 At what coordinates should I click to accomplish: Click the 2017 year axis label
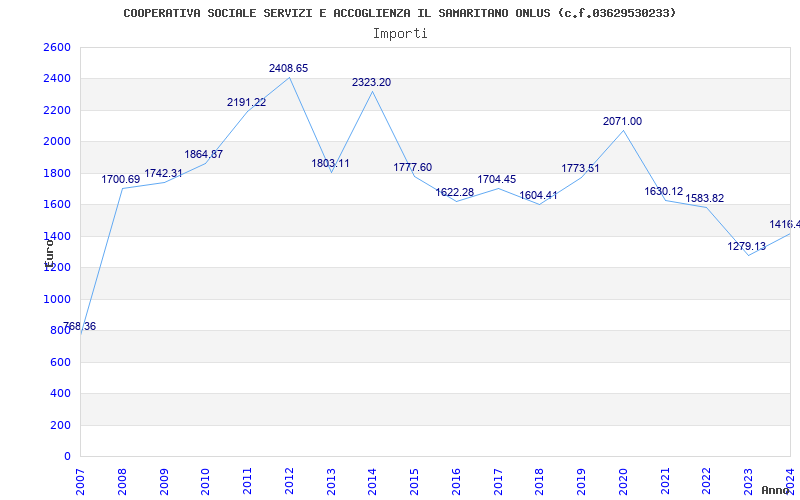(x=498, y=481)
